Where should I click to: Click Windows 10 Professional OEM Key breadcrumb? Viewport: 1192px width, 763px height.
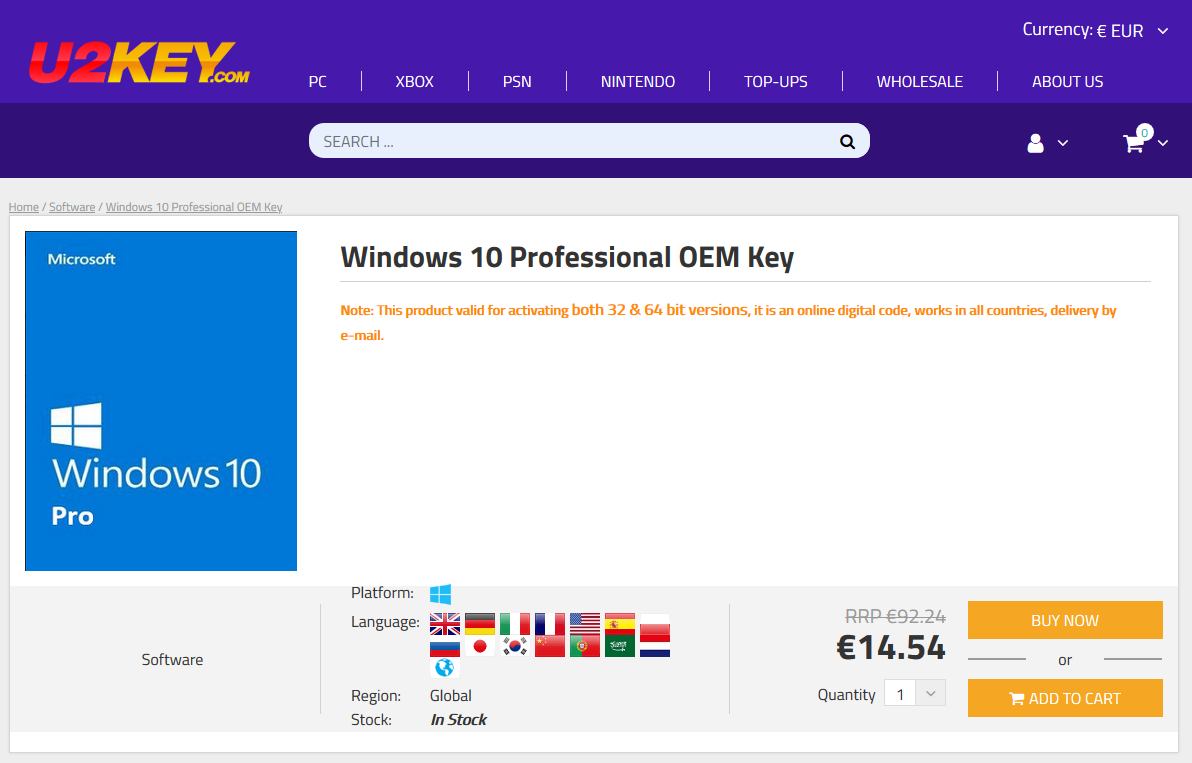(x=194, y=207)
